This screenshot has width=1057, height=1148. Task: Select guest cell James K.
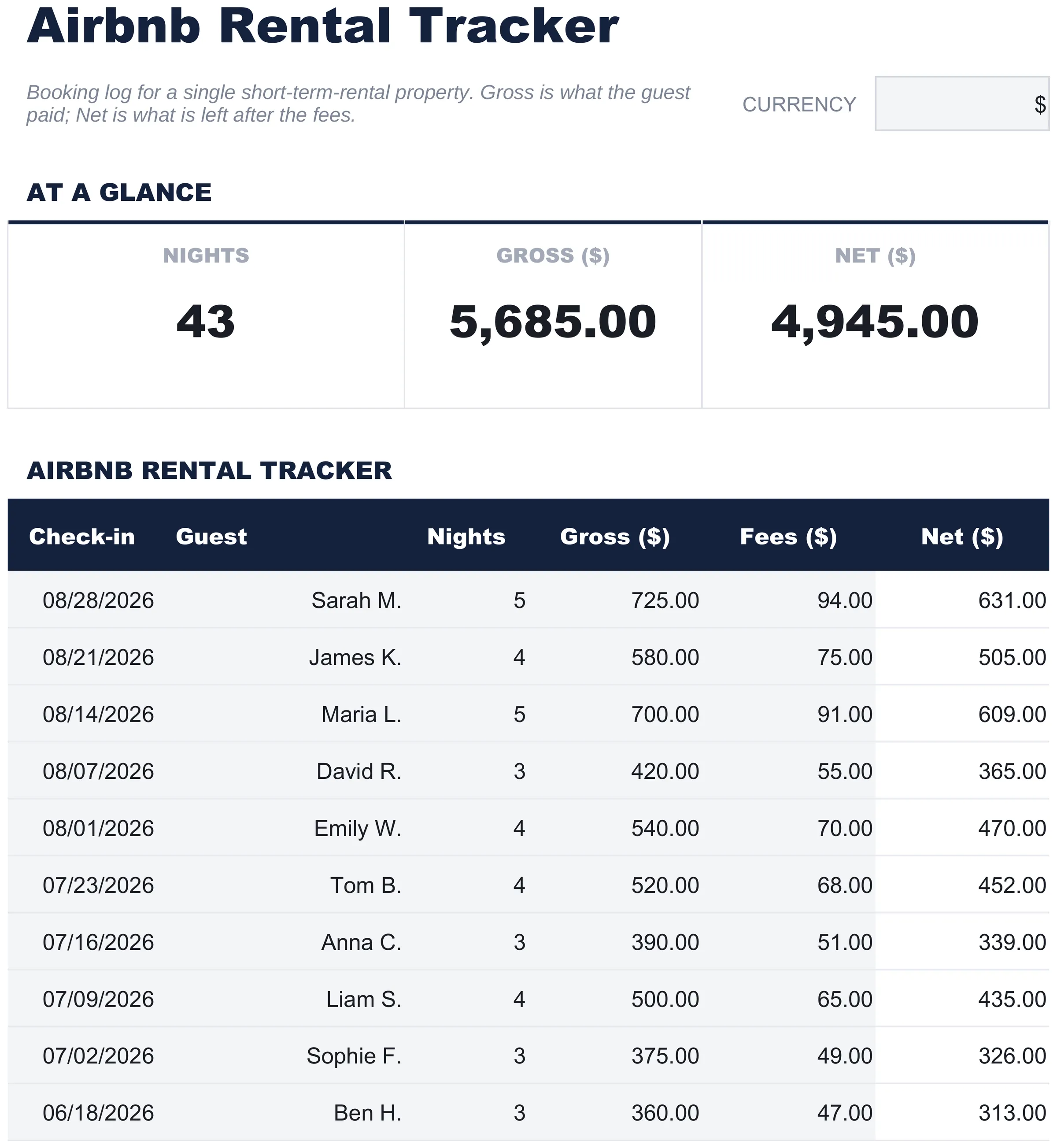[x=355, y=657]
